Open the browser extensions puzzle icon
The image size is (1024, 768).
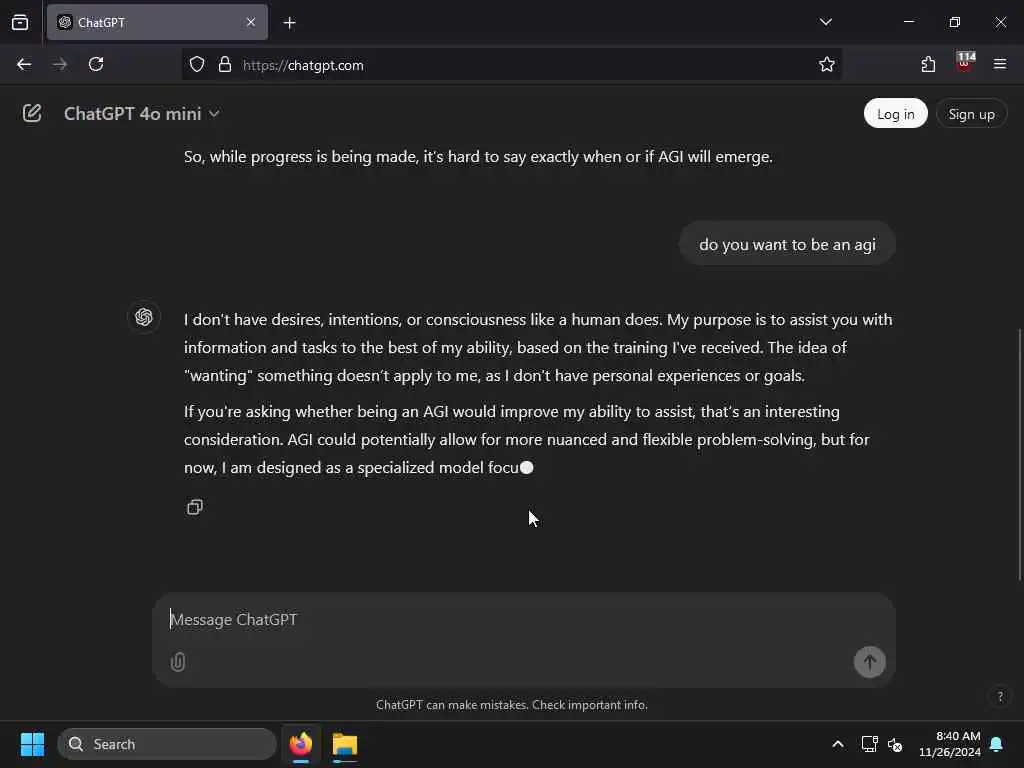pos(928,64)
